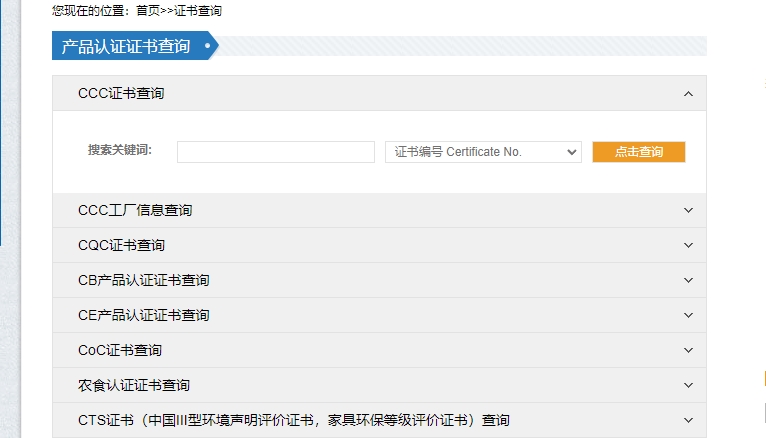Select the CoC证书查询 panel header

click(120, 351)
